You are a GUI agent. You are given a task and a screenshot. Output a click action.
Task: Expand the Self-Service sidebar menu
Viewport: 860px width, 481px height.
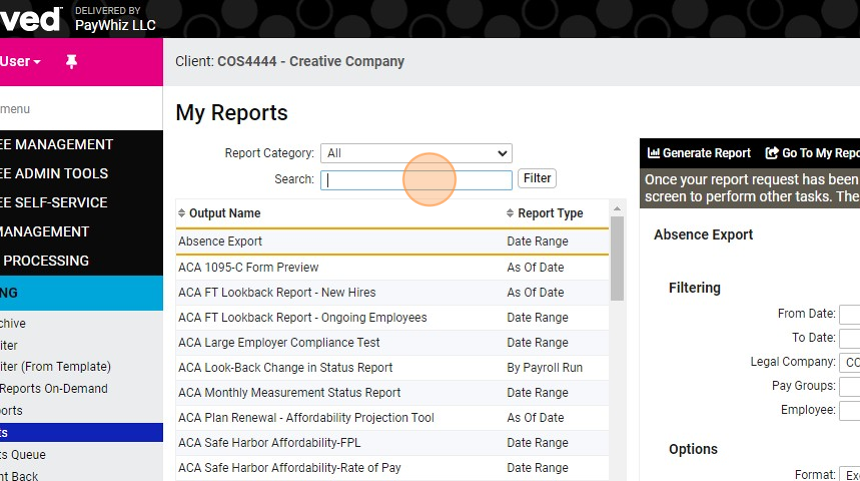[x=55, y=202]
